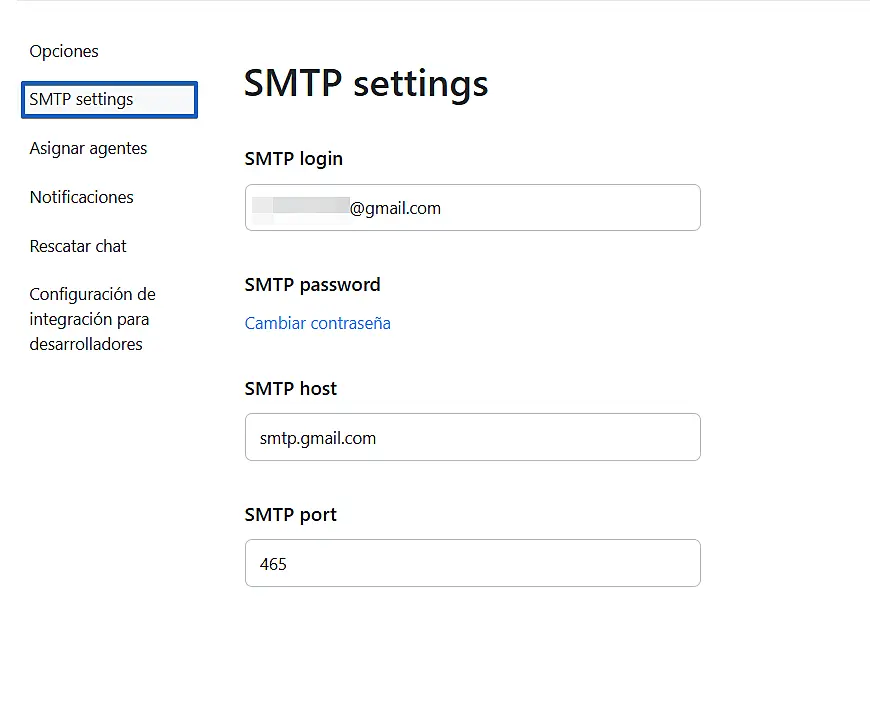Select the SMTP settings sidebar item

point(109,100)
